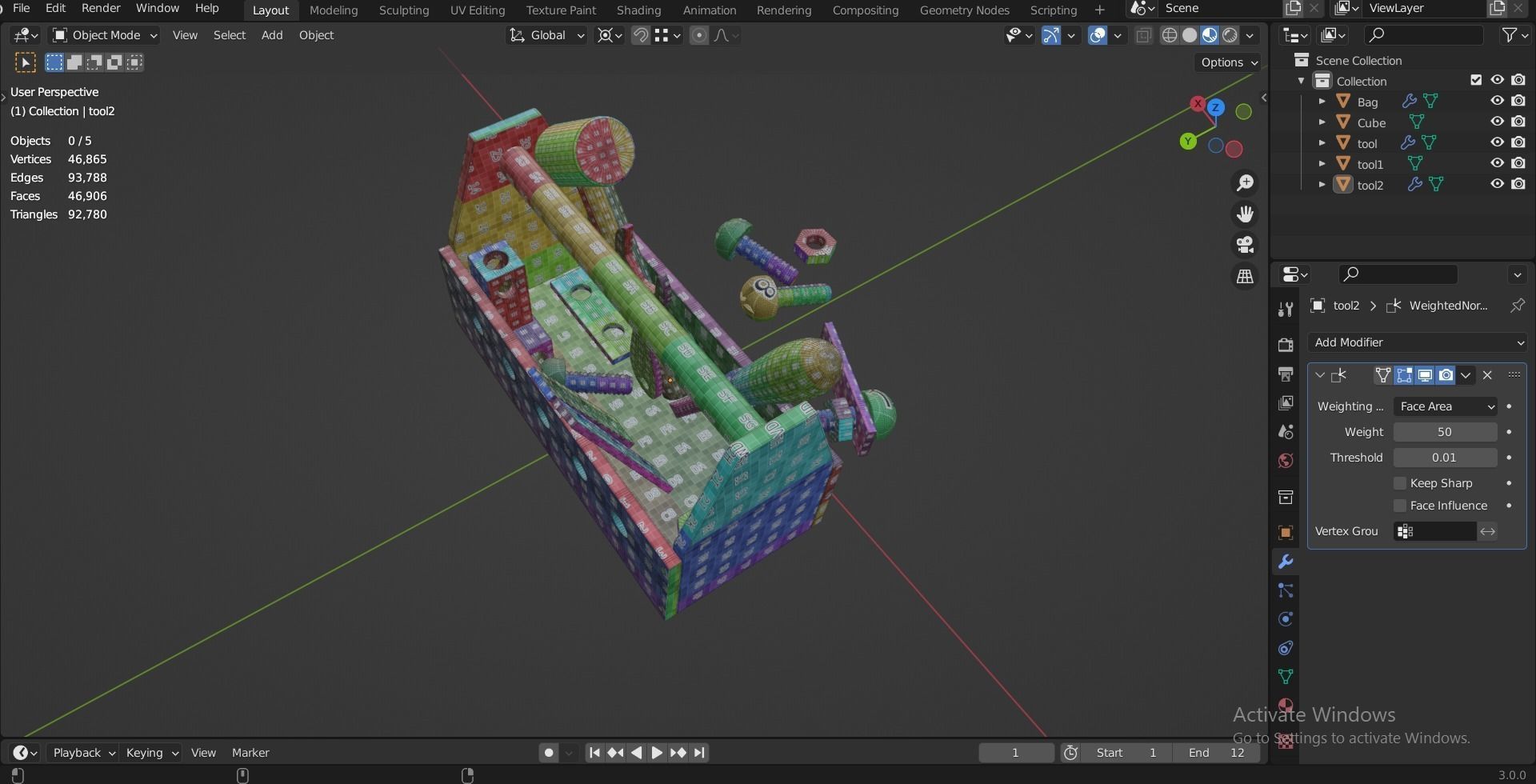Screen dimensions: 1536x784
Task: Expand the Options dropdown in viewport
Action: pyautogui.click(x=1230, y=62)
